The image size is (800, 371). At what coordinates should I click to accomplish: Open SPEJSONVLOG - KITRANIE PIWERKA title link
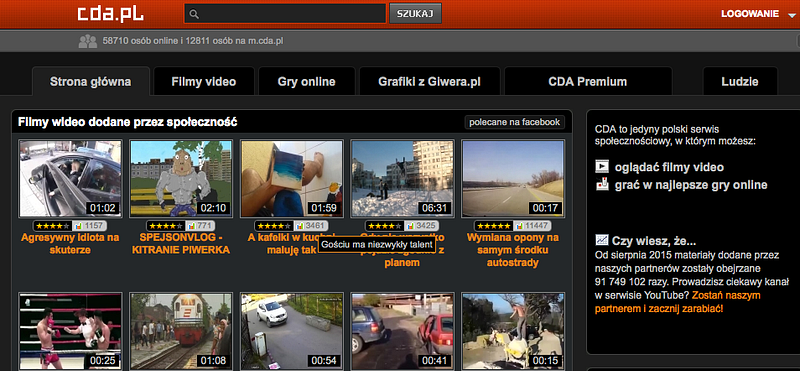click(x=181, y=244)
